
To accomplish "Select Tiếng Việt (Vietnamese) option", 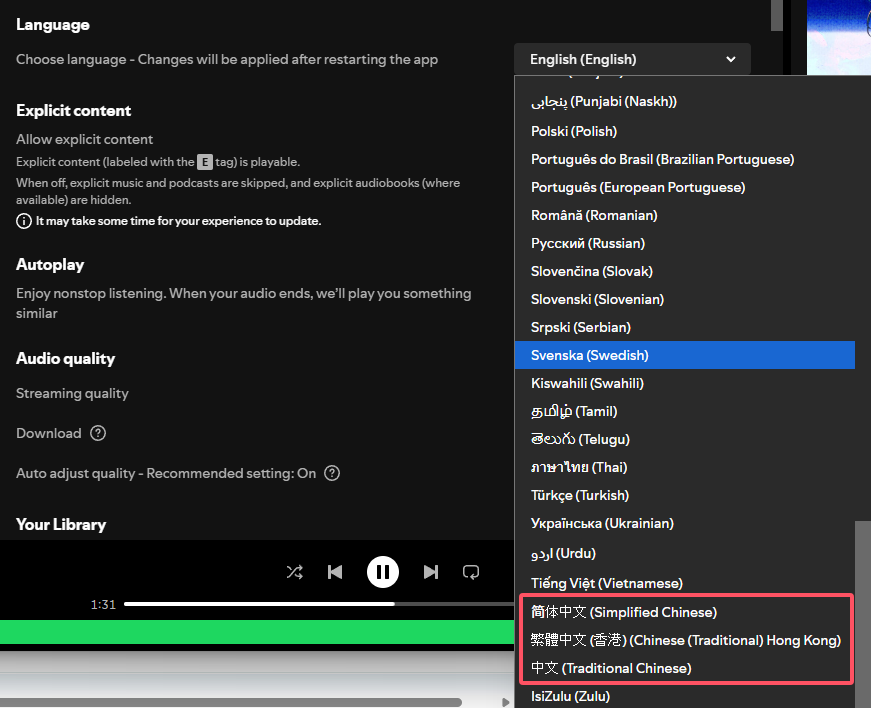I will tap(606, 583).
